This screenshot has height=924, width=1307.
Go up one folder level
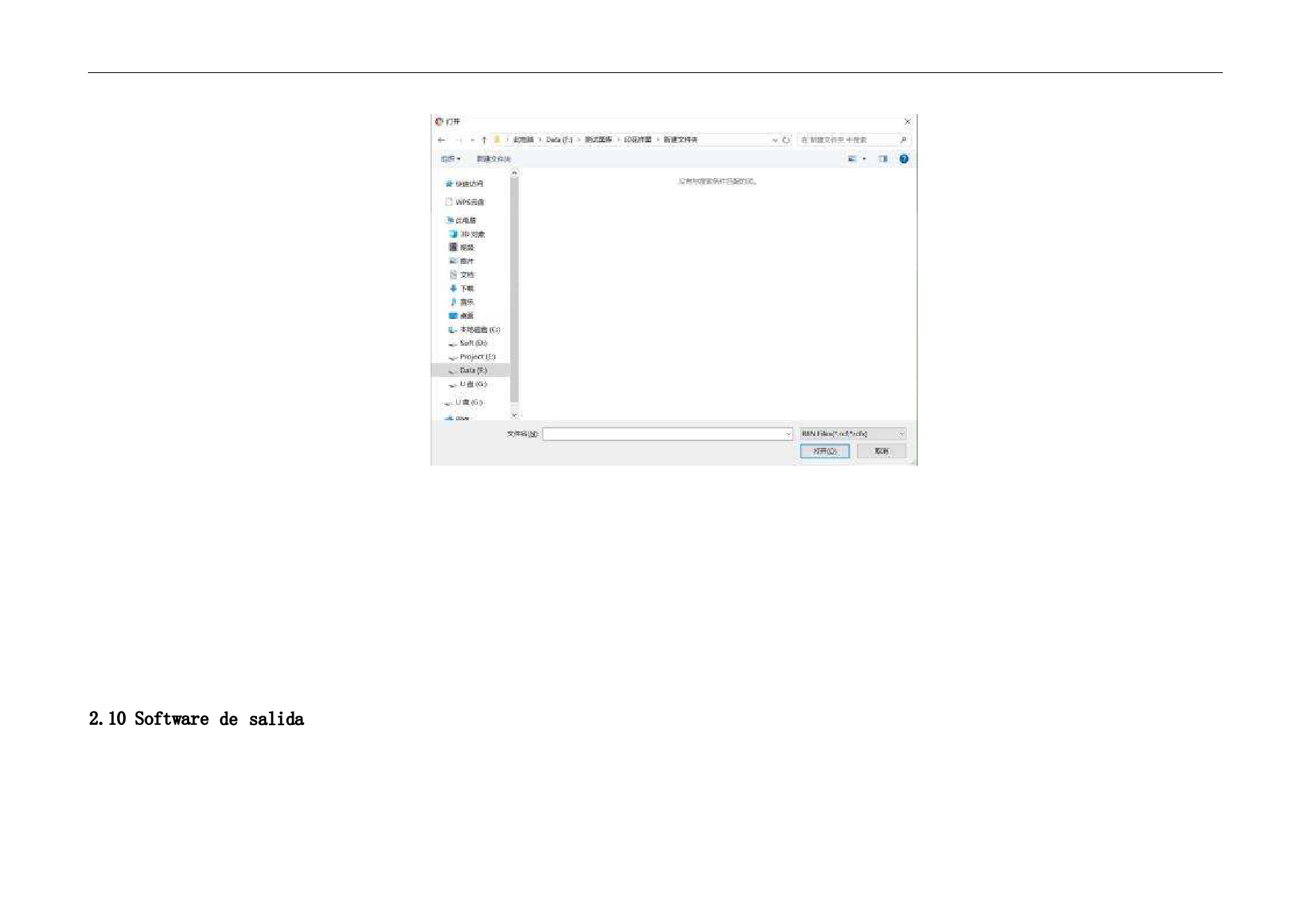pyautogui.click(x=484, y=140)
